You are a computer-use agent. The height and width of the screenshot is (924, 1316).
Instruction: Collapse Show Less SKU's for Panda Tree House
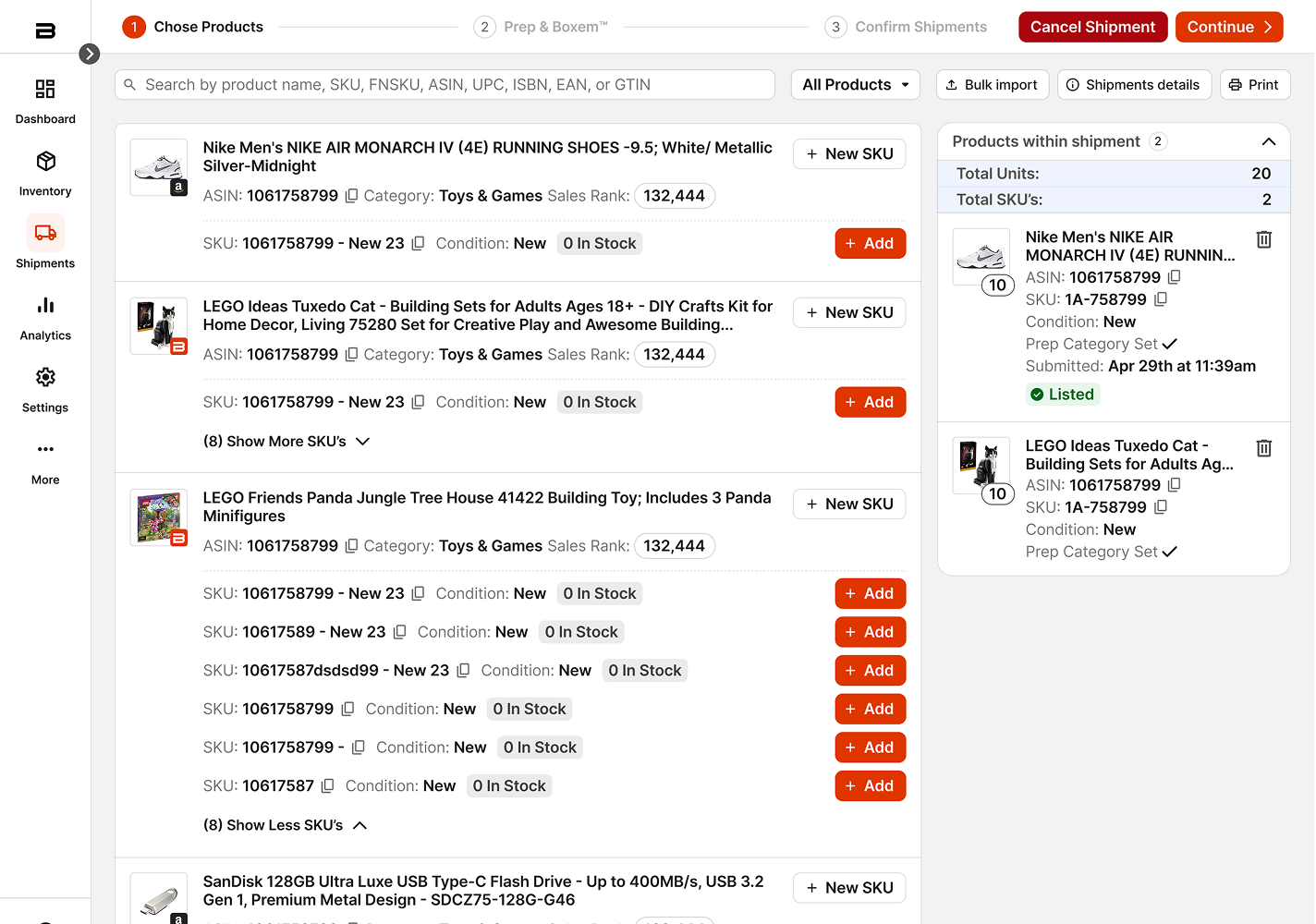[285, 825]
